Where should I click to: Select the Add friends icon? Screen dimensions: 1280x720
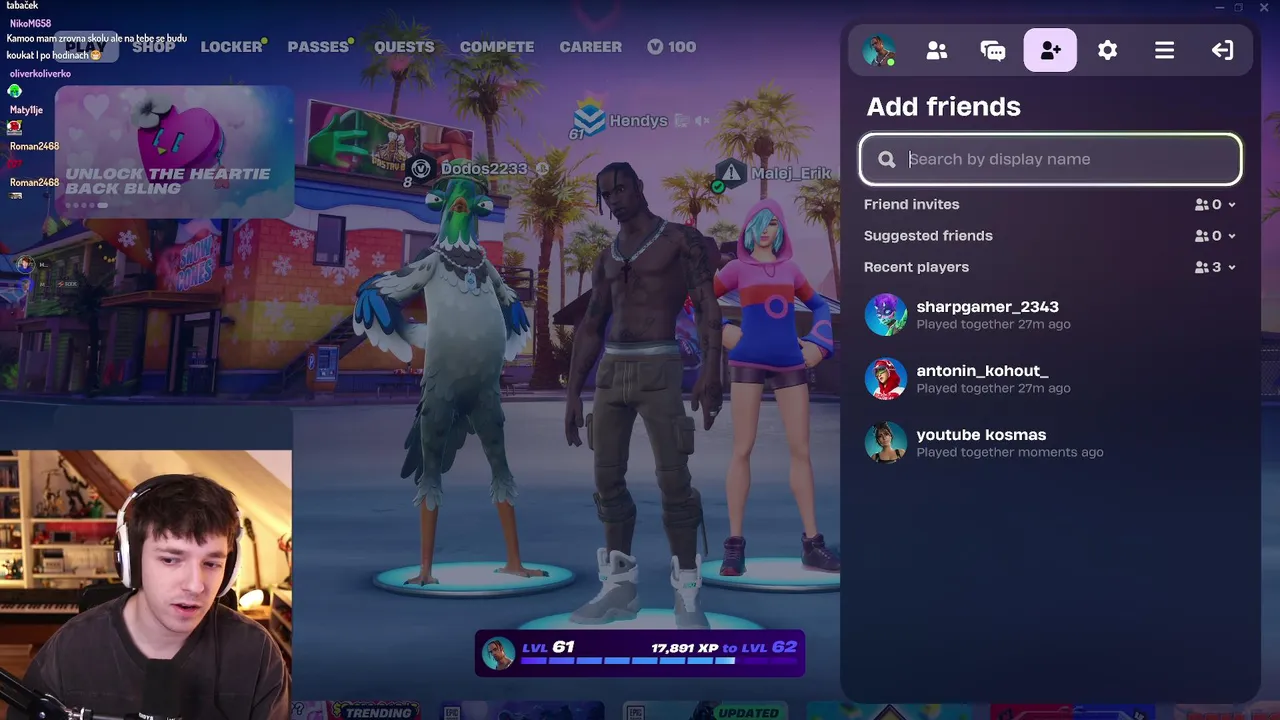pyautogui.click(x=1050, y=50)
